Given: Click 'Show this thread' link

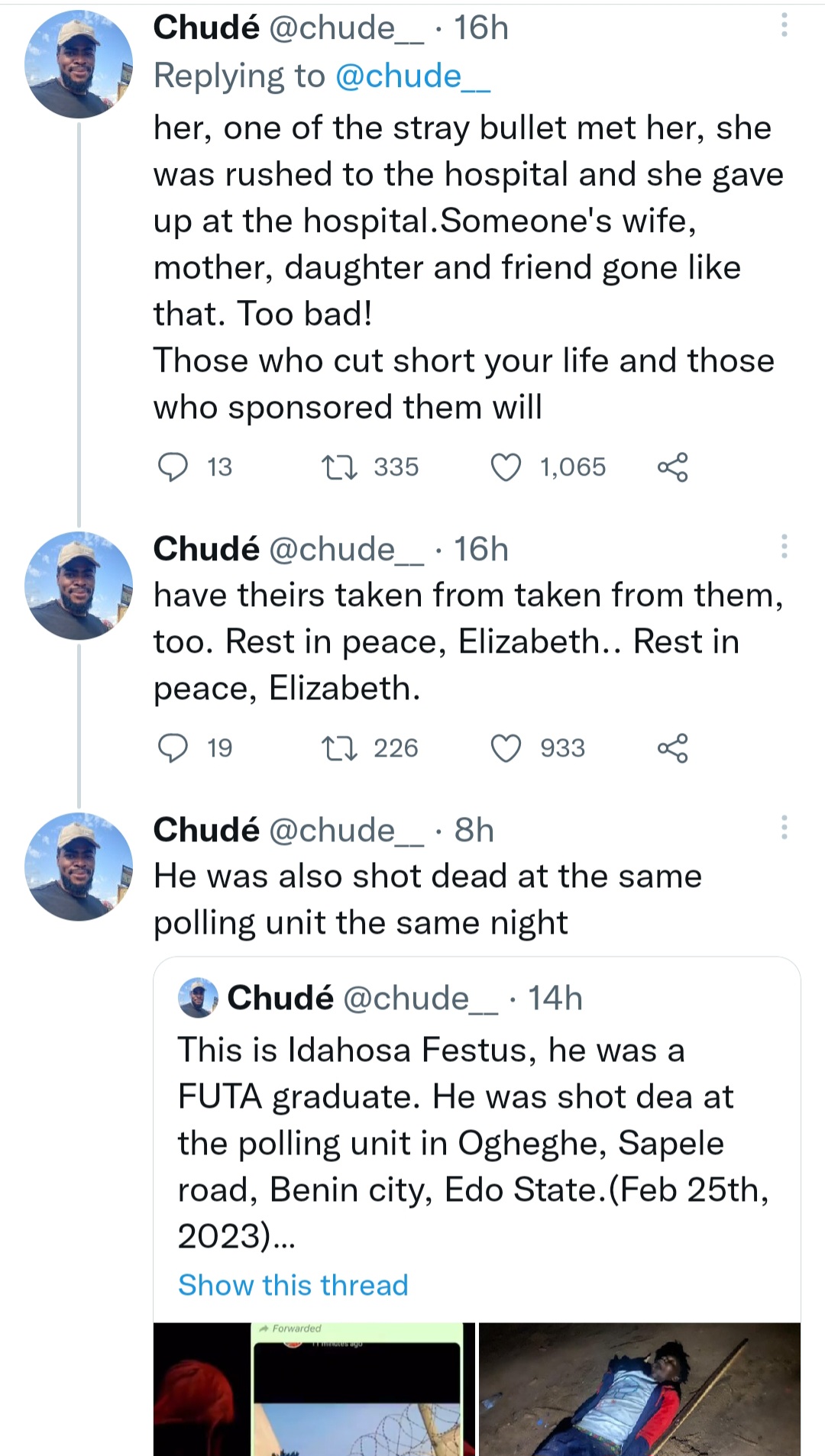Looking at the screenshot, I should click(x=293, y=1285).
